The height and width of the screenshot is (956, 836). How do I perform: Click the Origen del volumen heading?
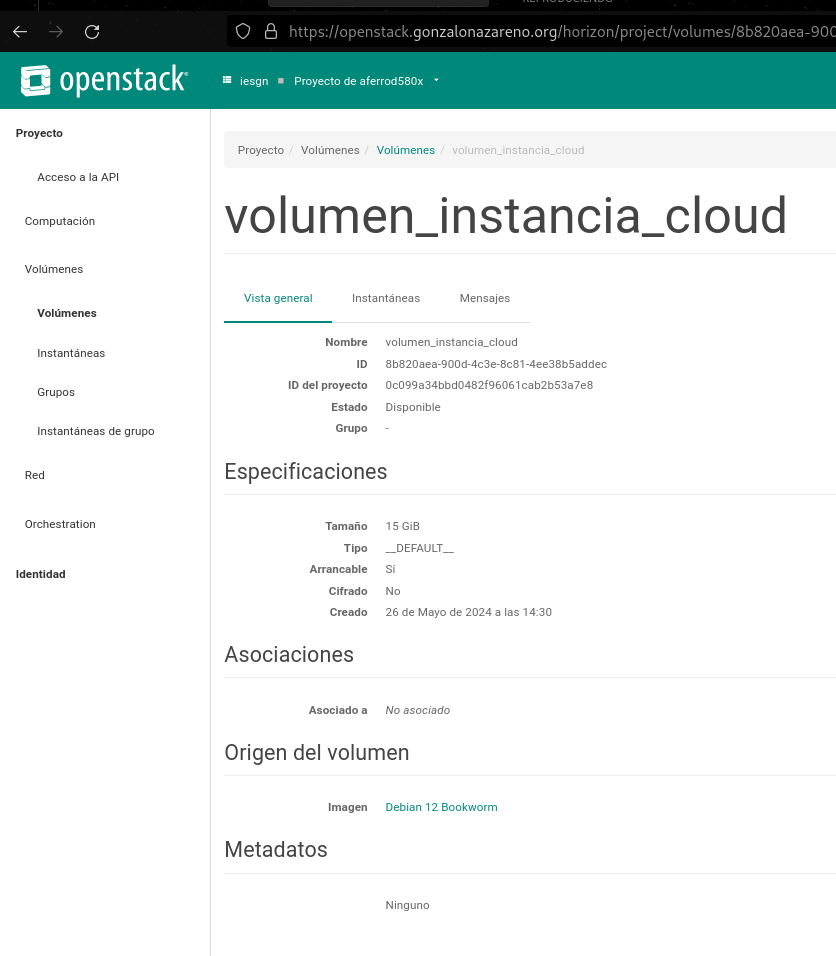[x=316, y=752]
